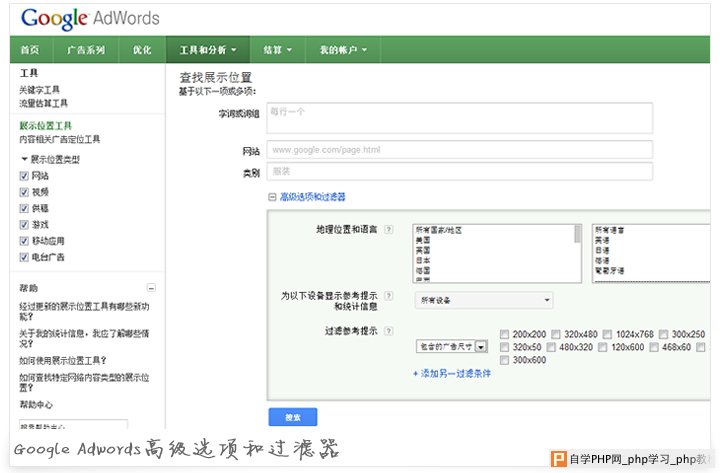Toggle the 视频 checkbox

(24, 192)
